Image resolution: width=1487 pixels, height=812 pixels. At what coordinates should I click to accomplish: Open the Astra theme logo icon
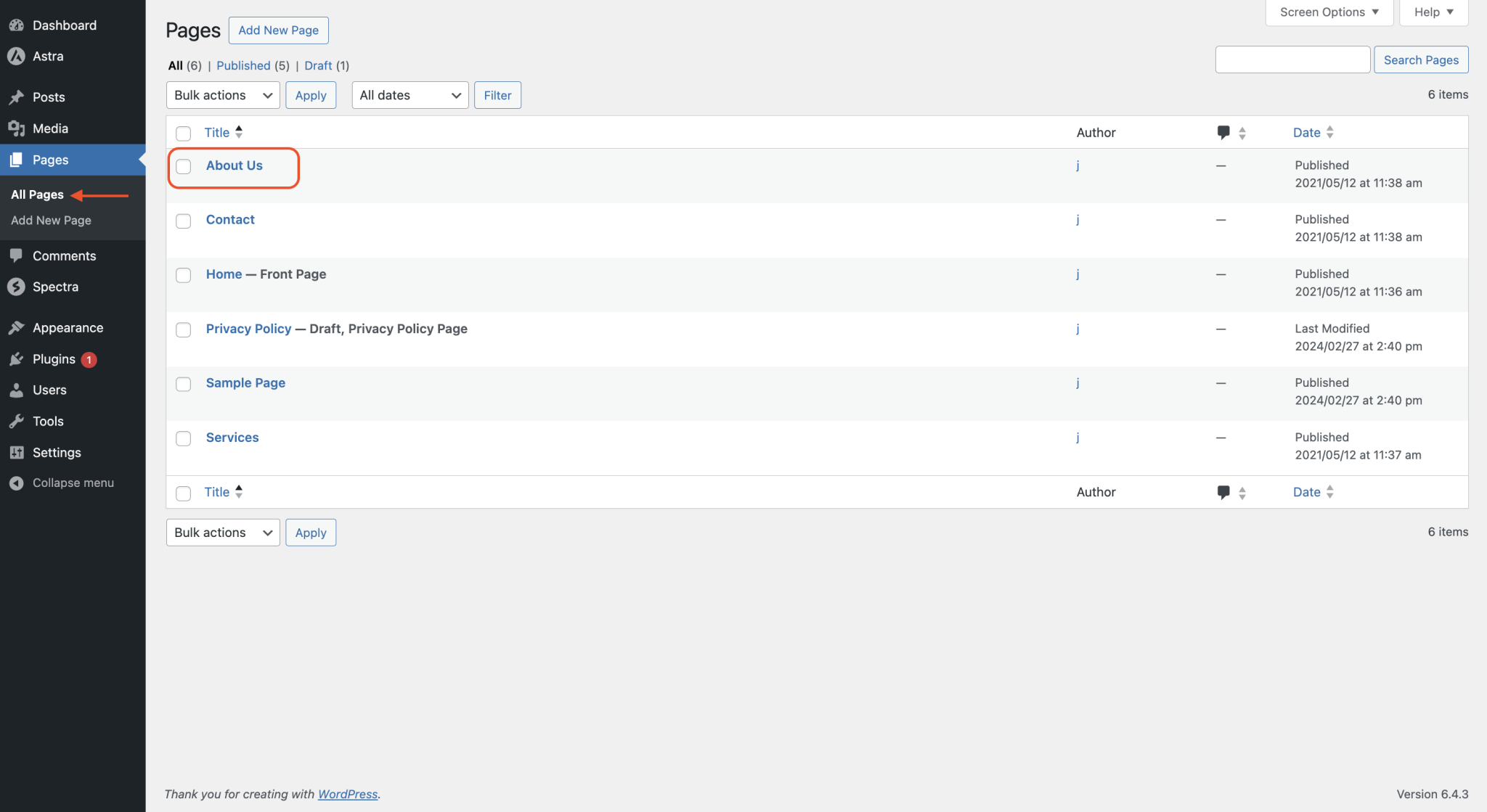click(16, 57)
